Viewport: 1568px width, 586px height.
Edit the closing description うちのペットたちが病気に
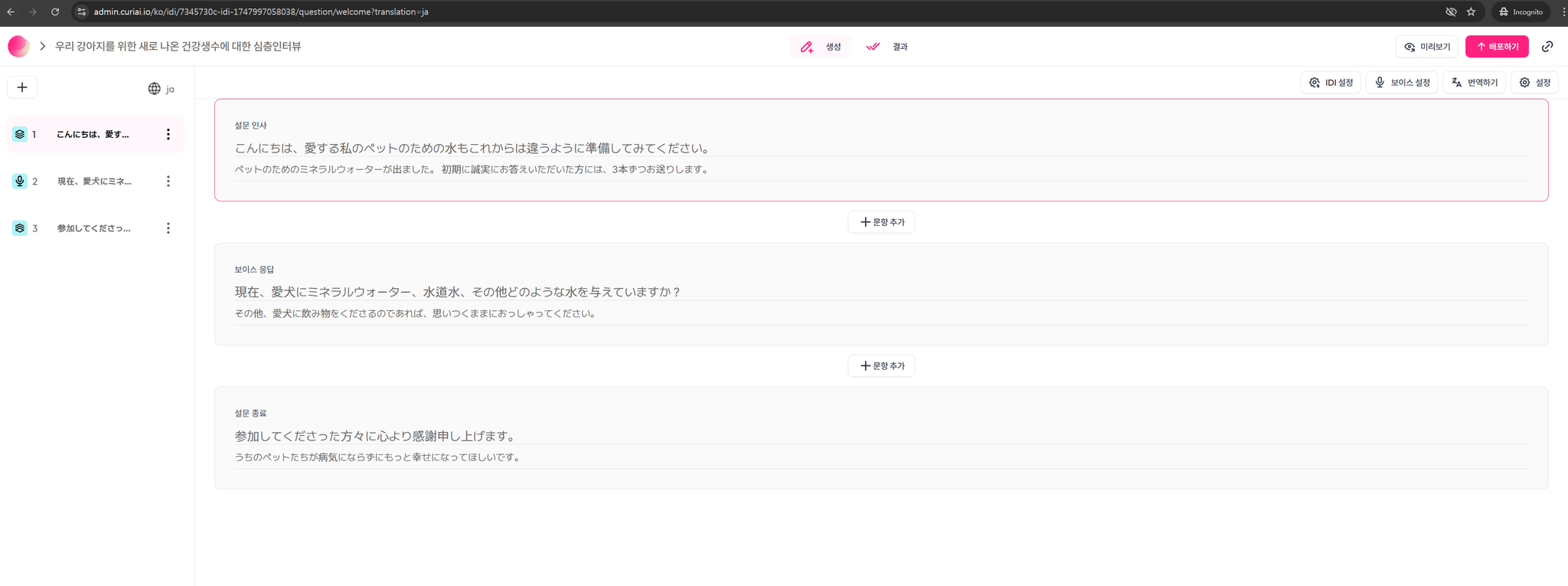click(x=881, y=457)
